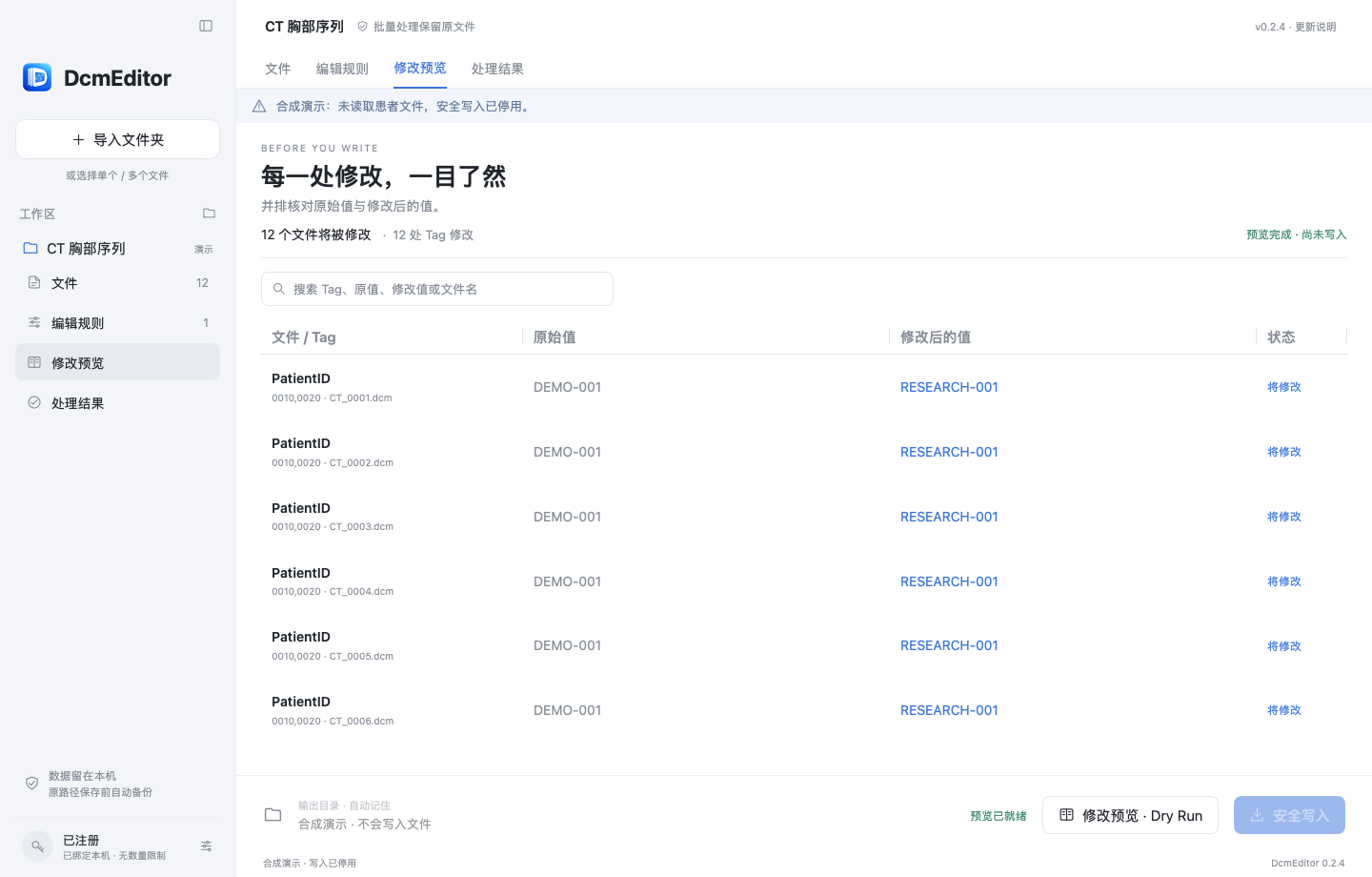The width and height of the screenshot is (1372, 877).
Task: Select the PatientID row for CT_0005.dcm
Action: click(804, 646)
